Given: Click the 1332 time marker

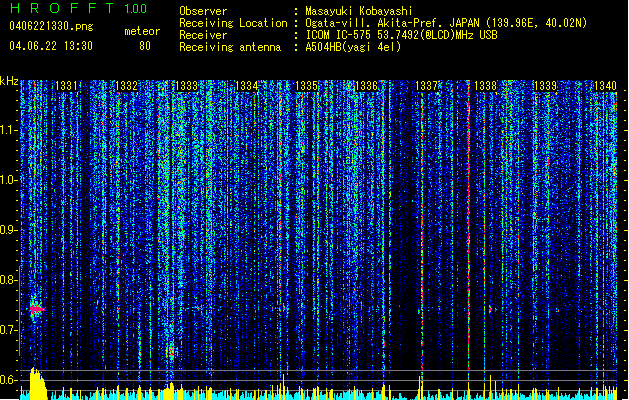Looking at the screenshot, I should coord(126,86).
